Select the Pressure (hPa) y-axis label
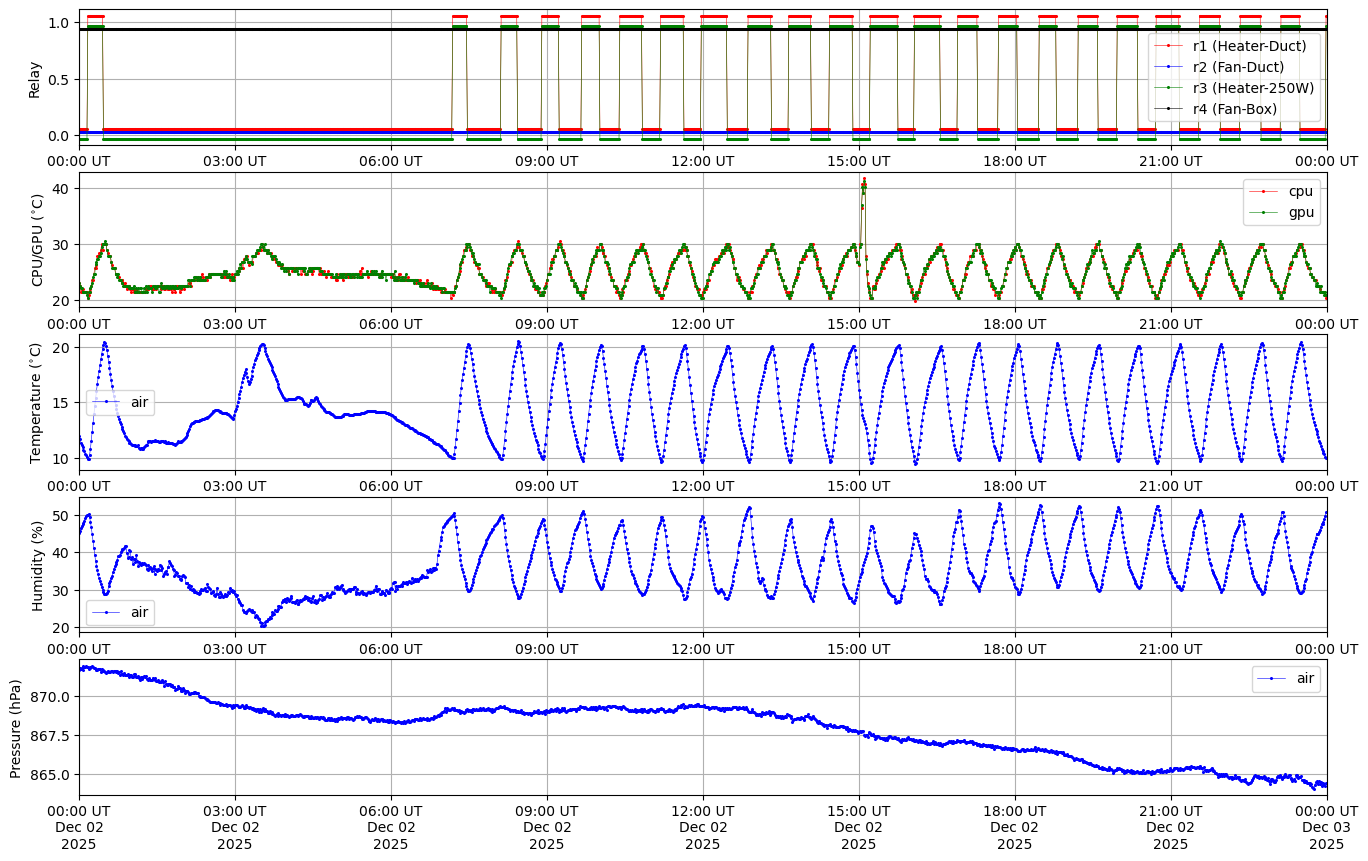This screenshot has height=861, width=1368. [15, 728]
